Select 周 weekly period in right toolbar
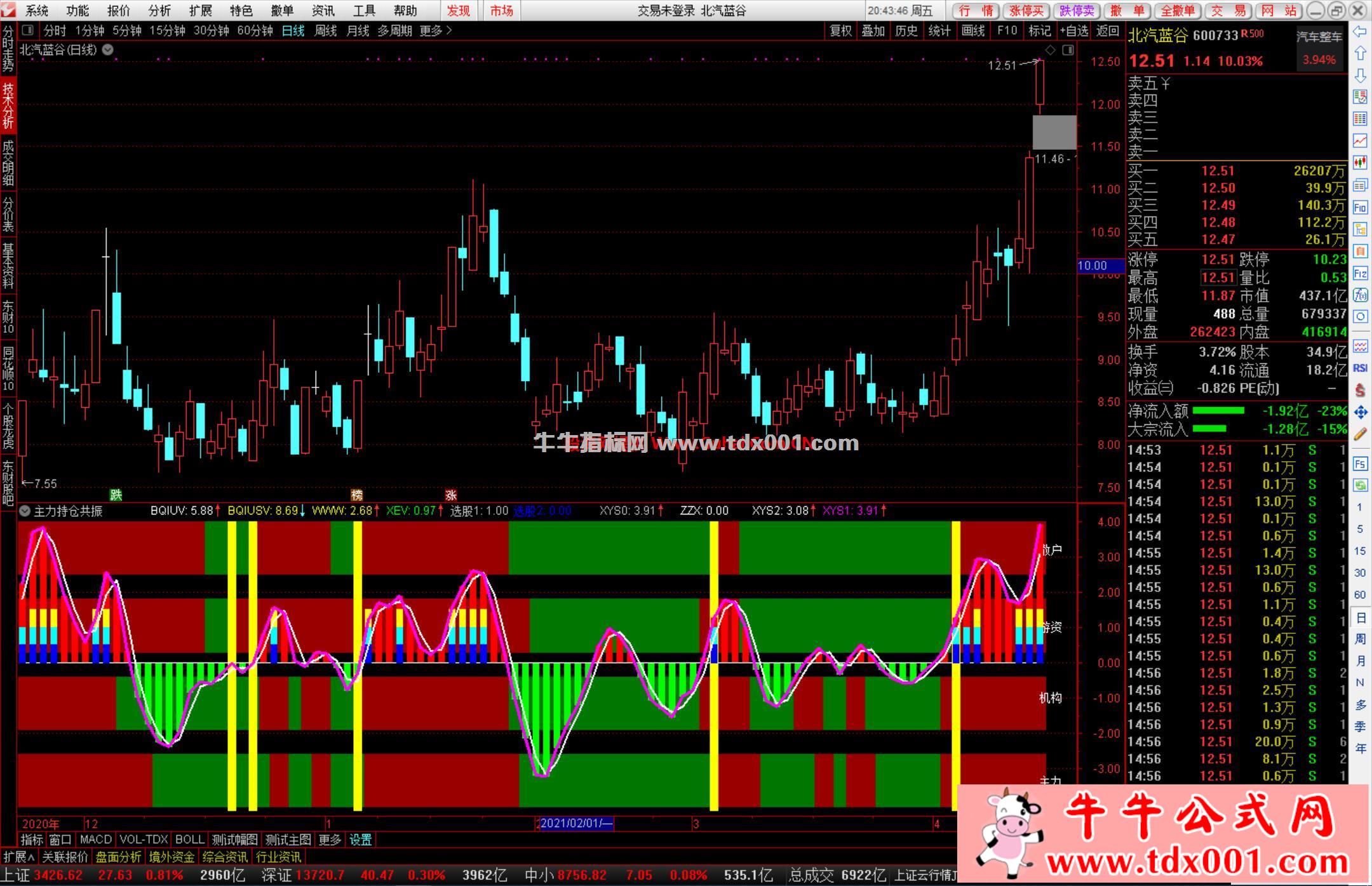1372x886 pixels. [1360, 639]
